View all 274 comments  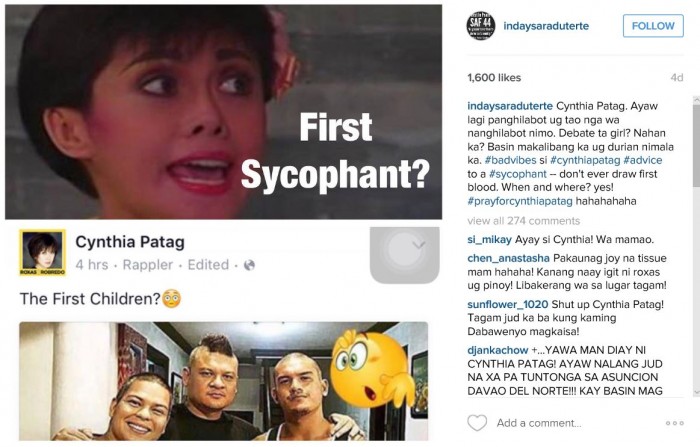(524, 221)
